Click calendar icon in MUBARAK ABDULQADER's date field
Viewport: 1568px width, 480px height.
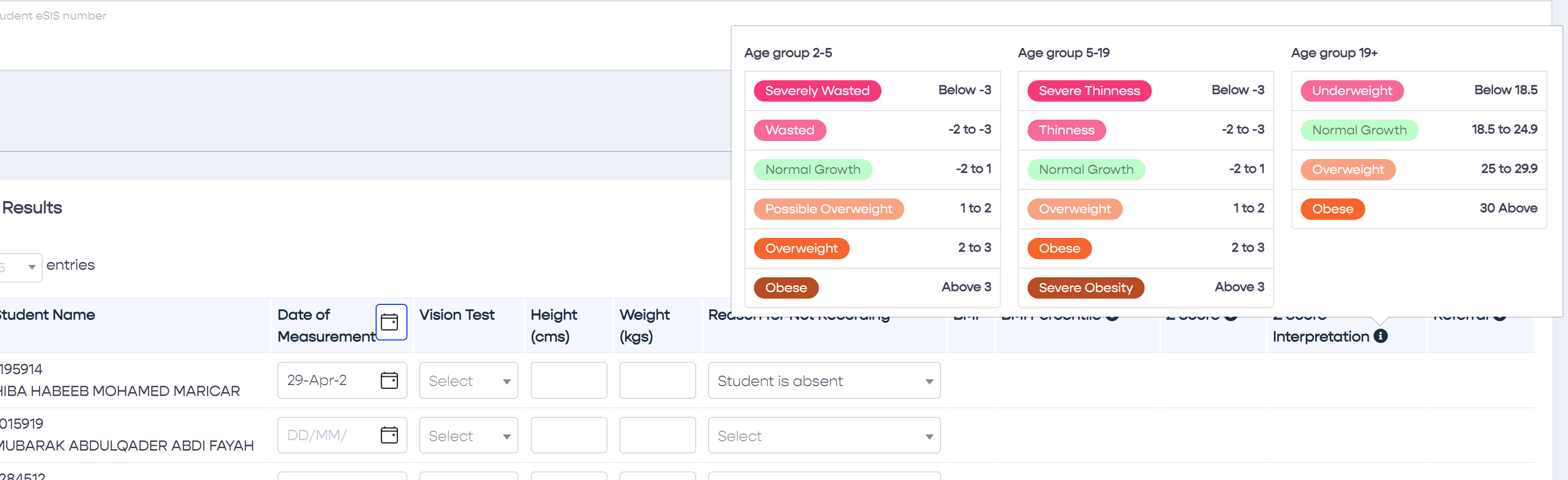click(x=389, y=435)
